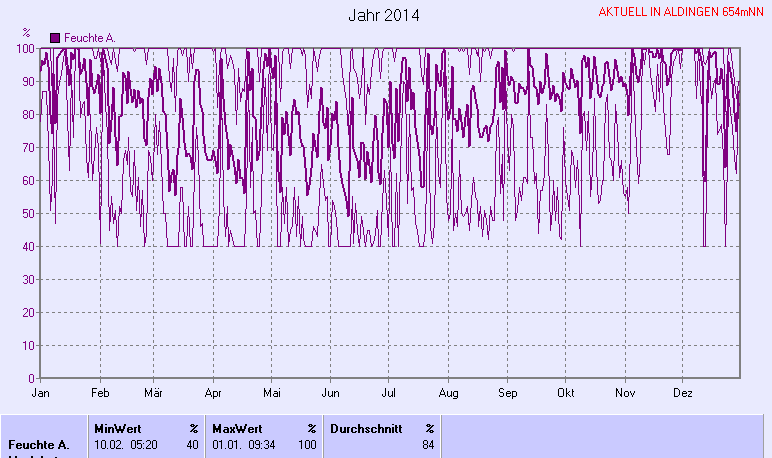Click the 0 label on the y-axis
Viewport: 772px width, 458px height.
(32, 378)
